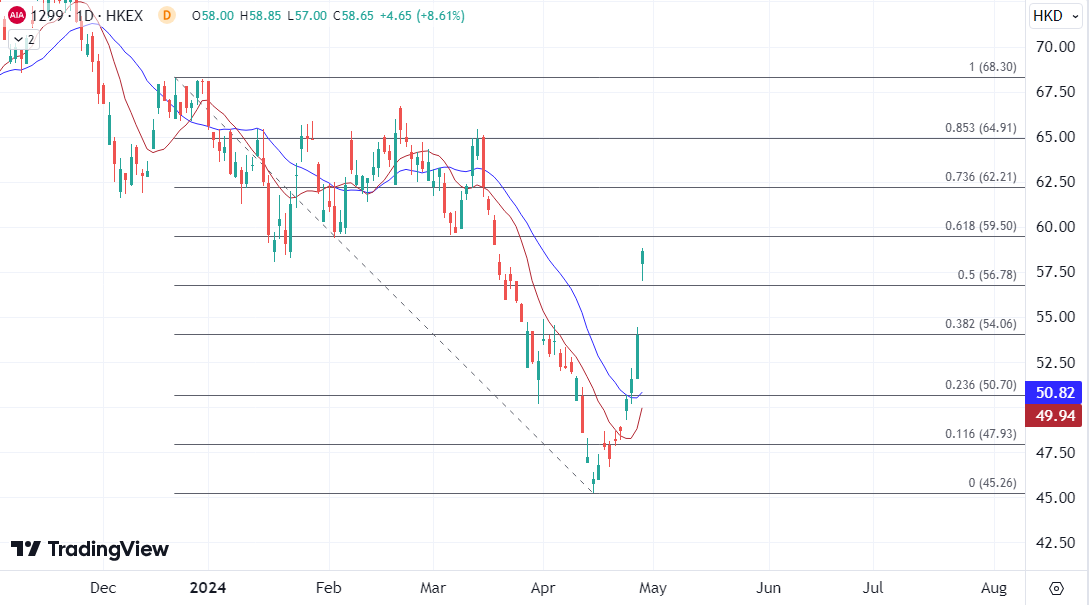
Task: Open the HKD currency dropdown
Action: pyautogui.click(x=1056, y=16)
